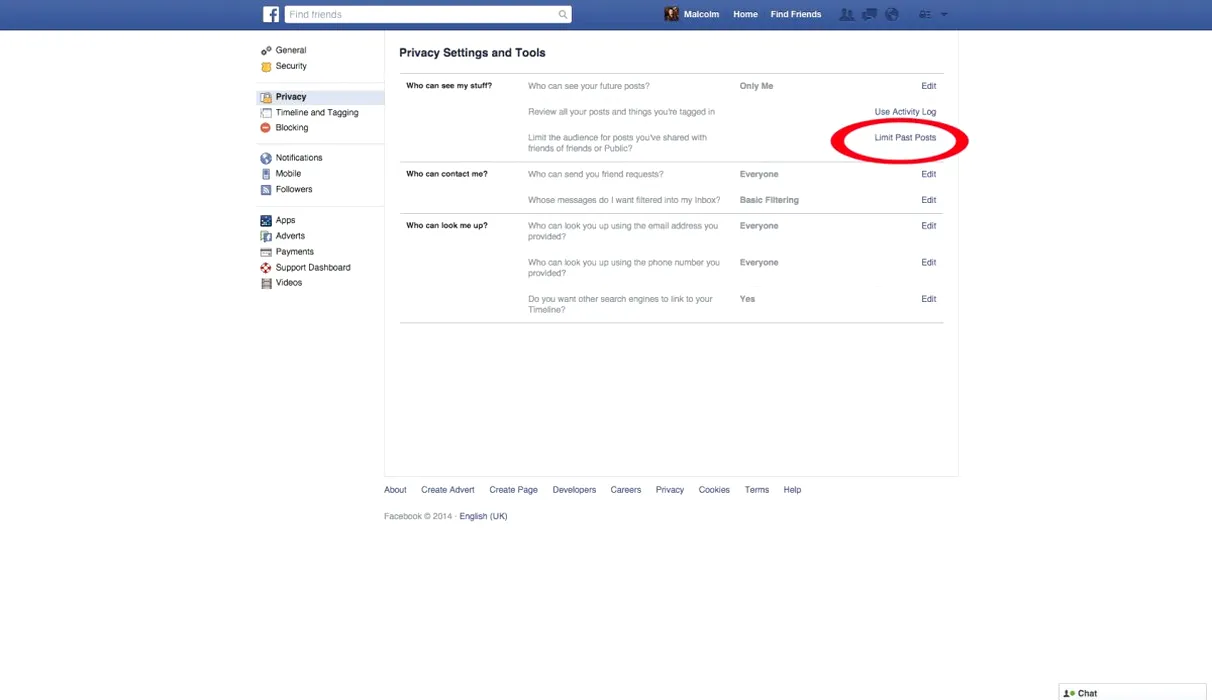Change language via English (UK) link
The image size is (1212, 700).
(483, 516)
